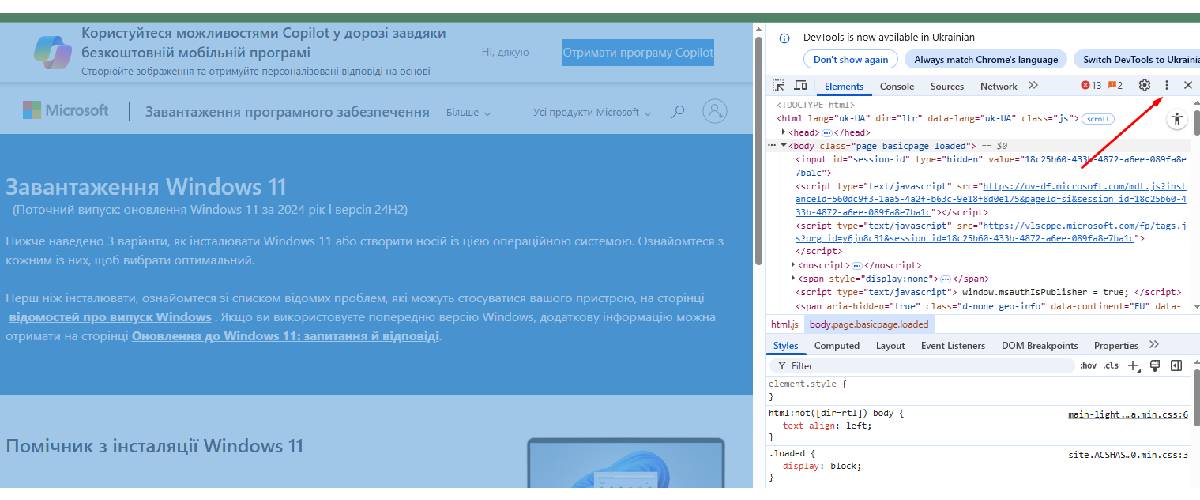This screenshot has width=1200, height=500.
Task: Toggle the rendering emulation paintbrush icon
Action: [x=1154, y=366]
